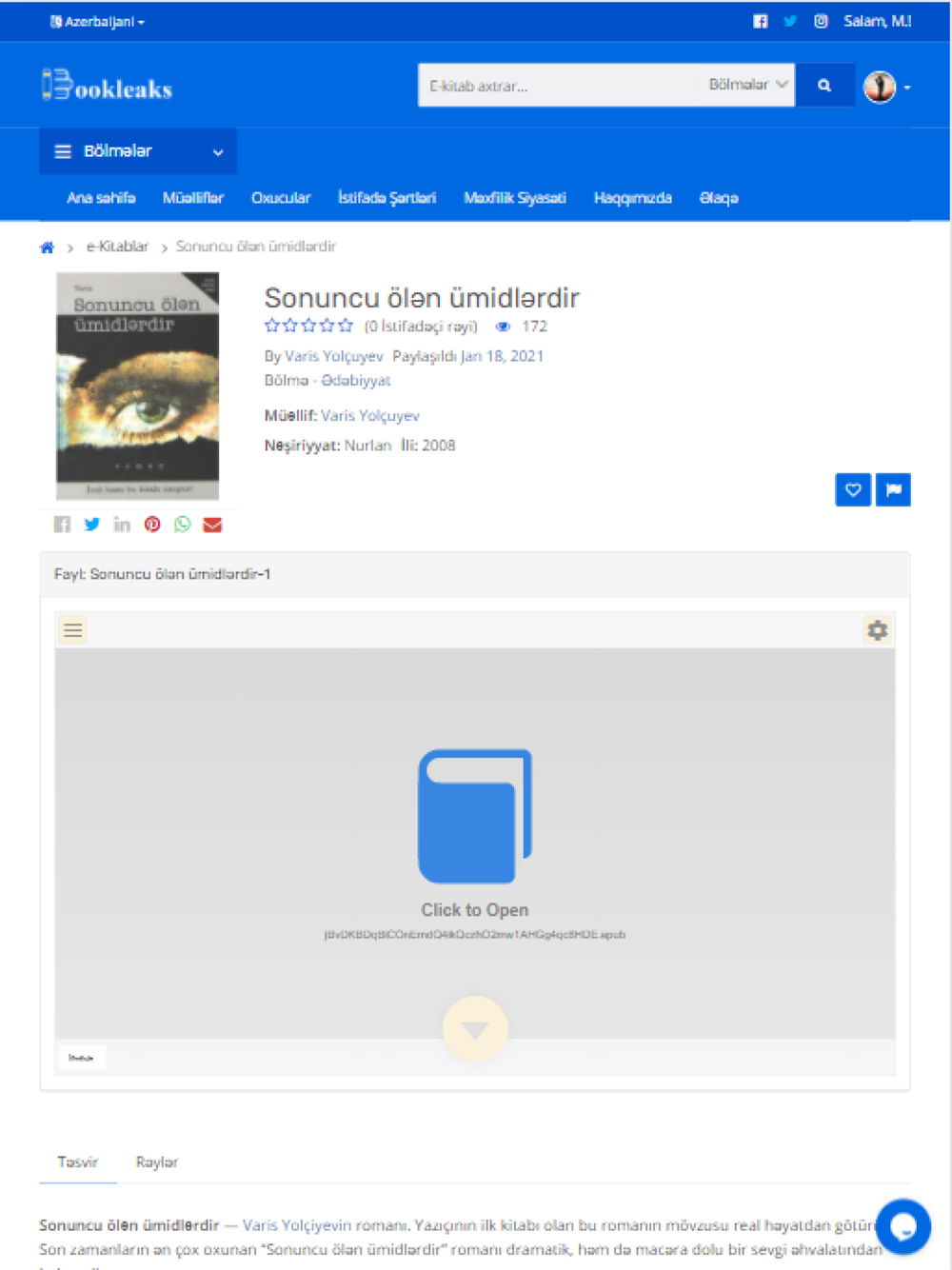Click the Salam, M.! greeting

[878, 21]
